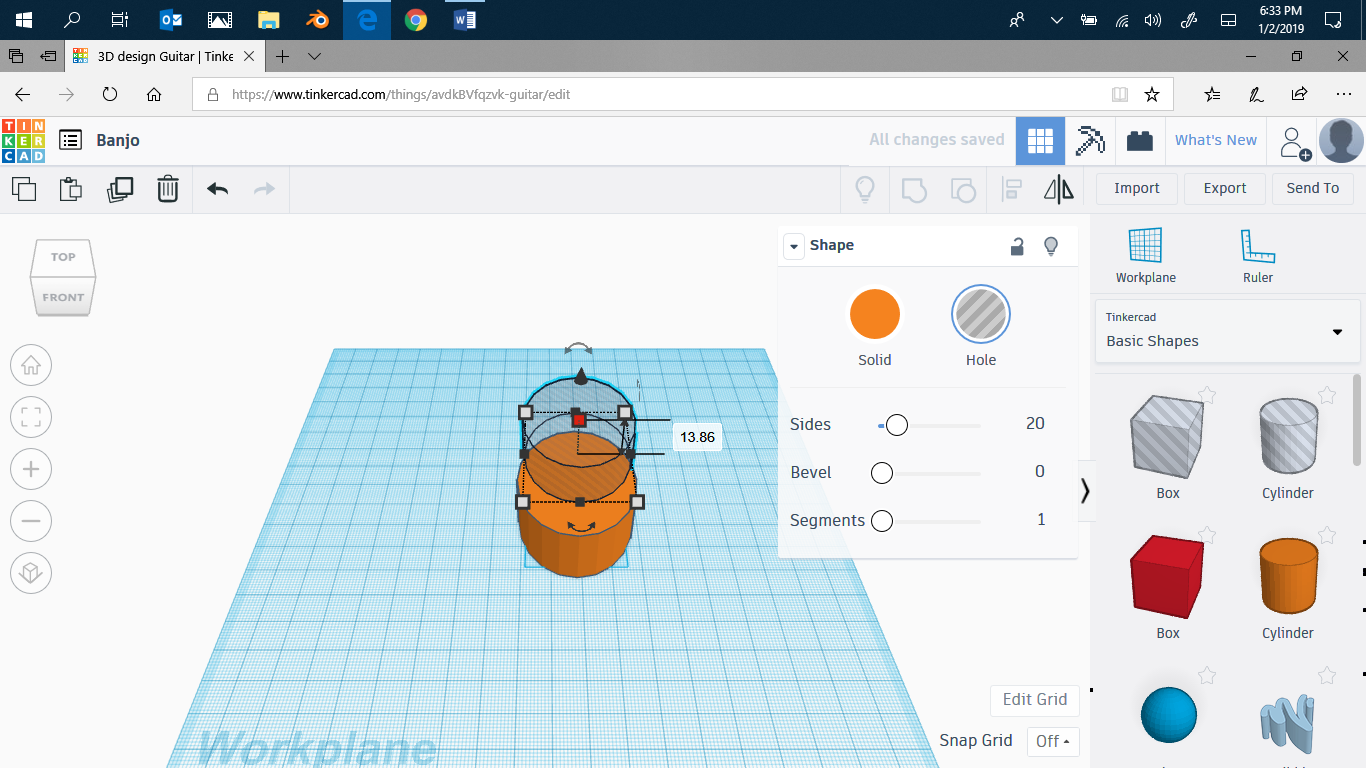Click the FRONT face of view cube
Screen dimensions: 1366x768
[x=63, y=297]
